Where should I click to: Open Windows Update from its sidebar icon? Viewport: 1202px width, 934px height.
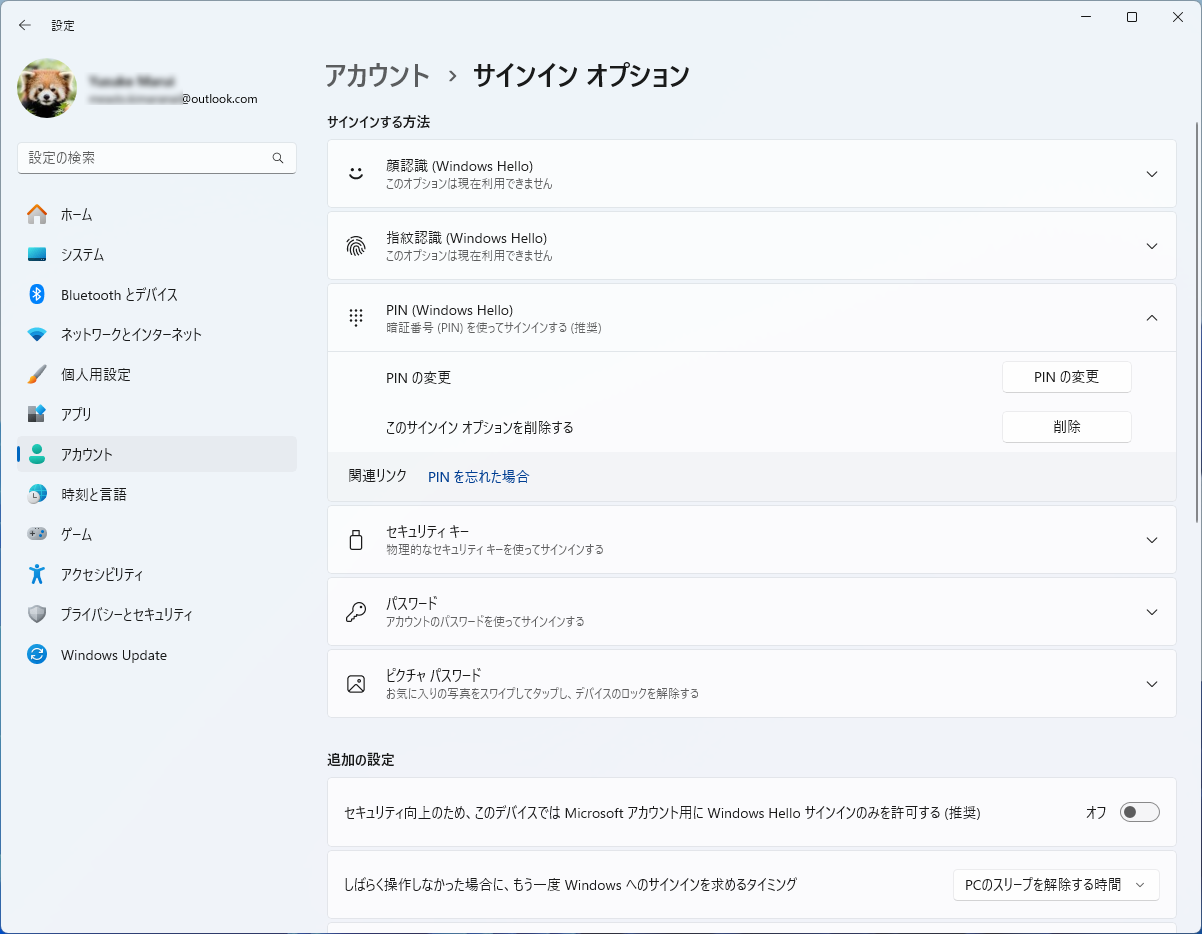(x=37, y=655)
